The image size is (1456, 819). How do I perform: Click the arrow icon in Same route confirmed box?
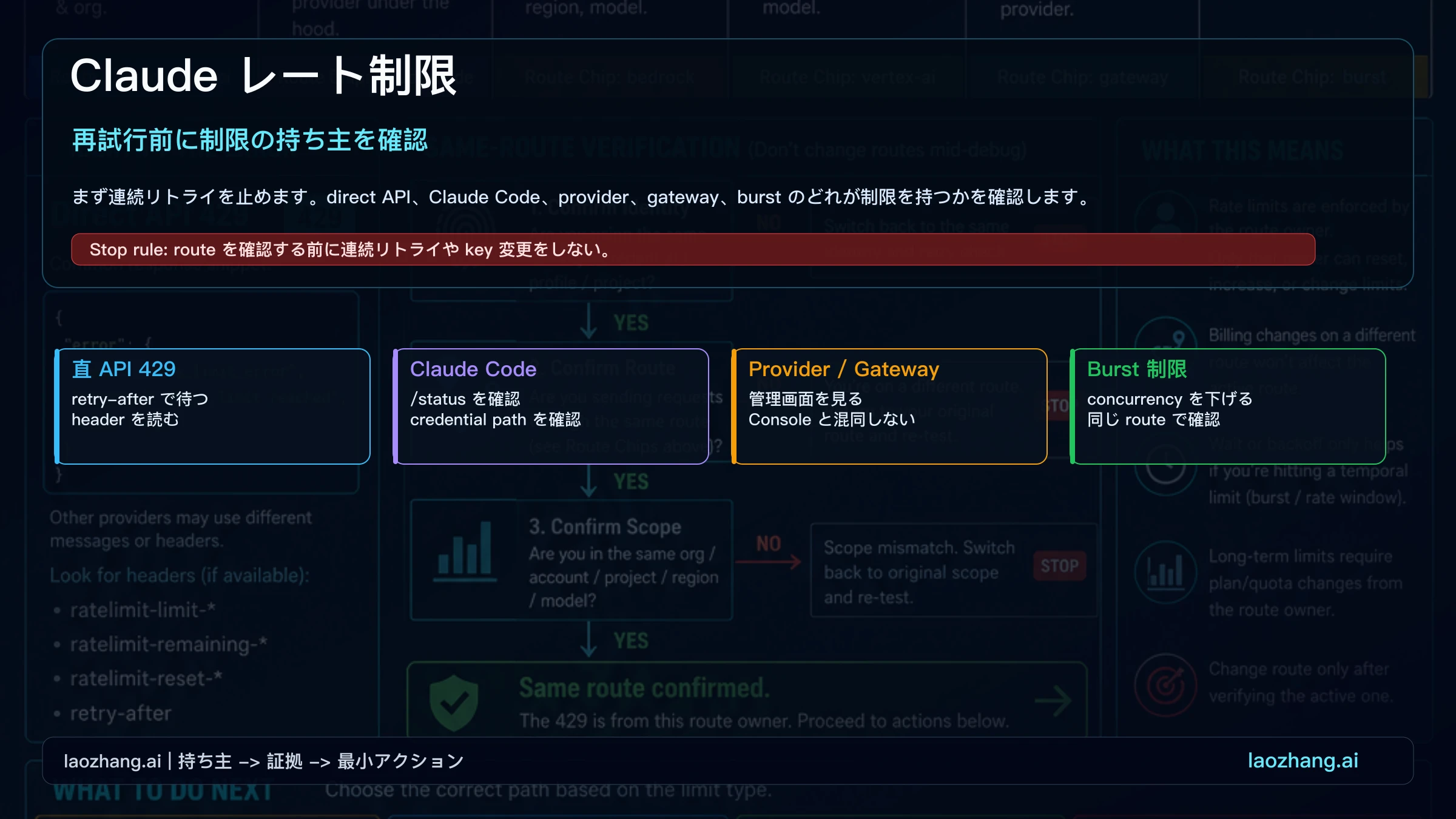[x=1054, y=701]
